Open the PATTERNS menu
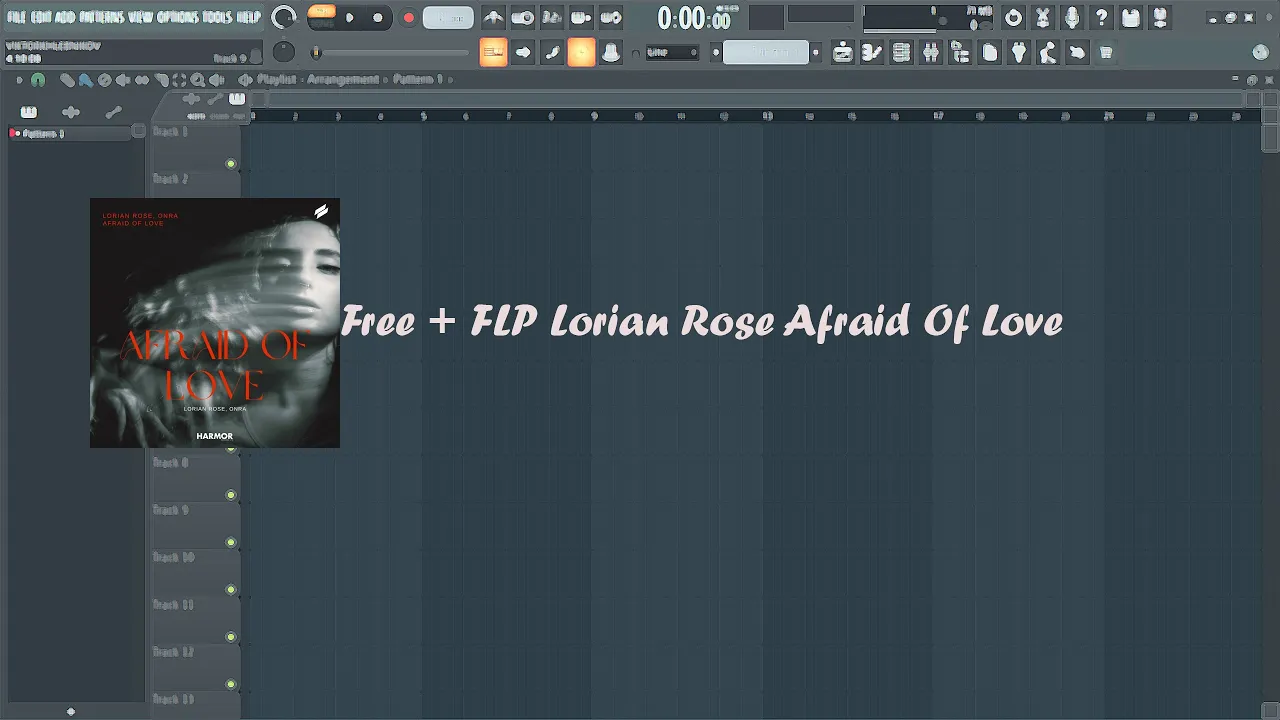The image size is (1280, 720). tap(102, 17)
